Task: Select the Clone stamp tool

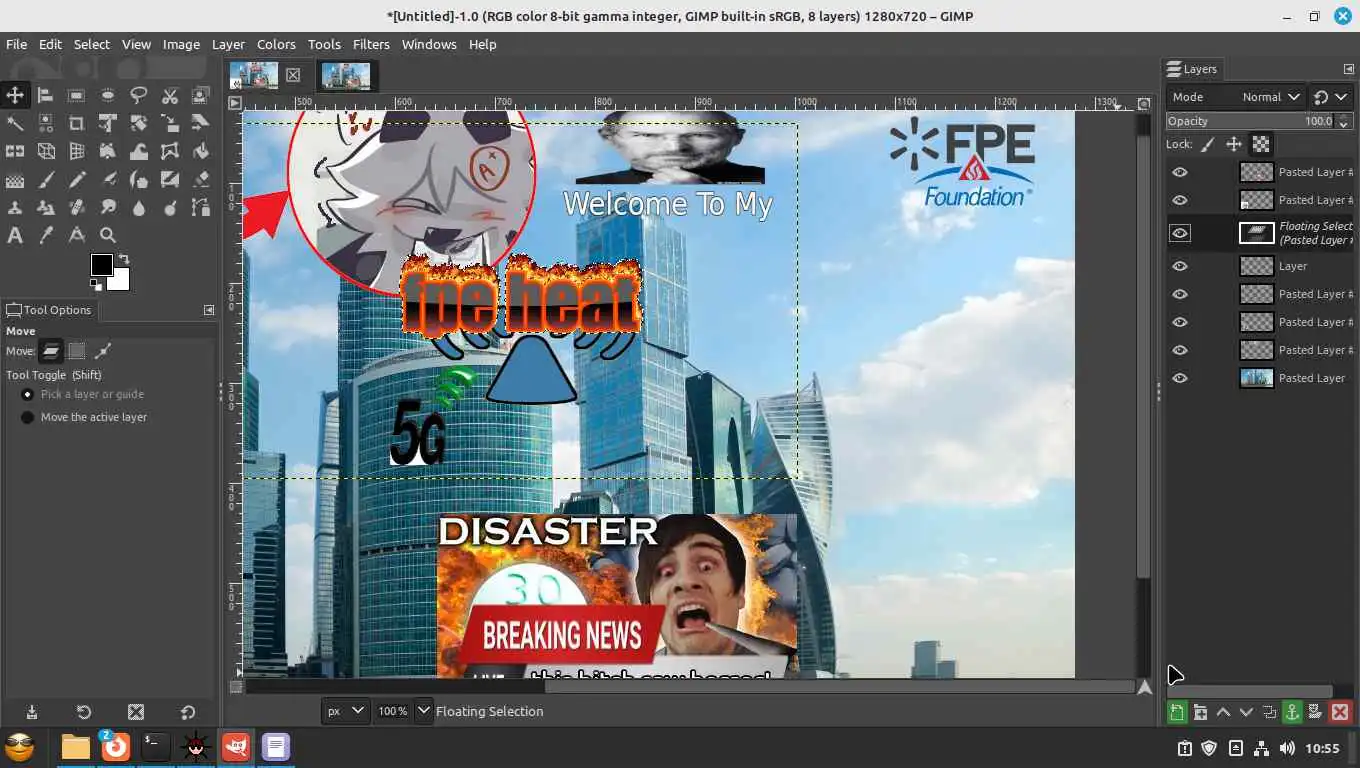Action: pyautogui.click(x=14, y=208)
